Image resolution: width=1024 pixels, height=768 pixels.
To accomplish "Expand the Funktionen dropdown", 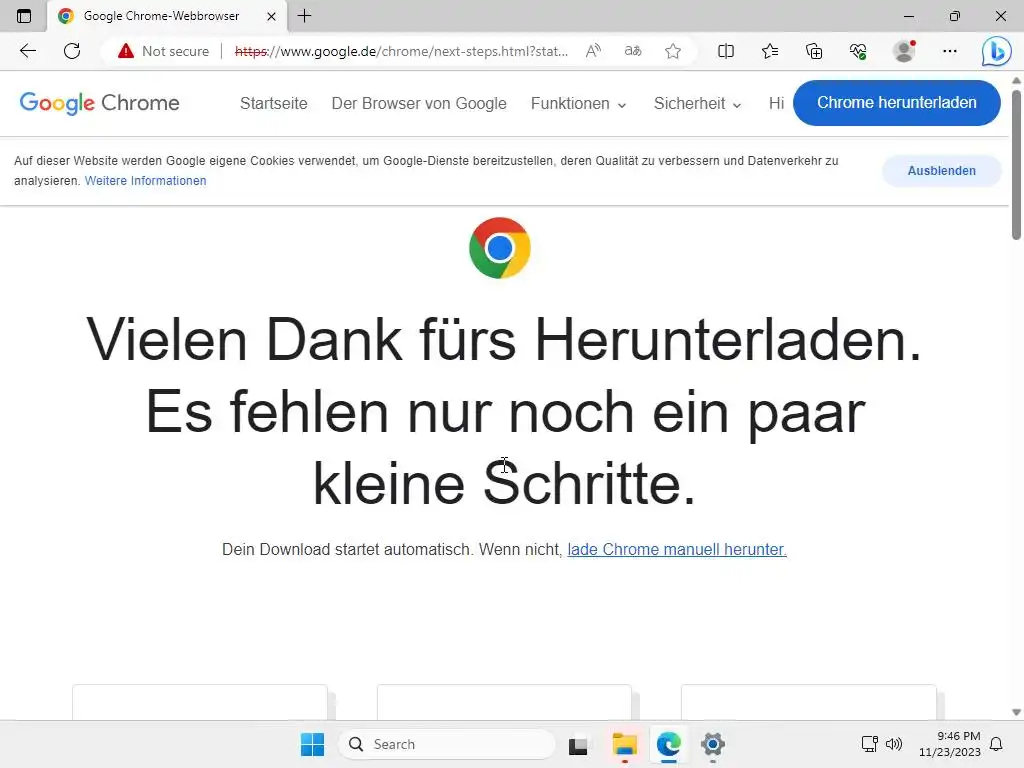I will click(x=579, y=103).
